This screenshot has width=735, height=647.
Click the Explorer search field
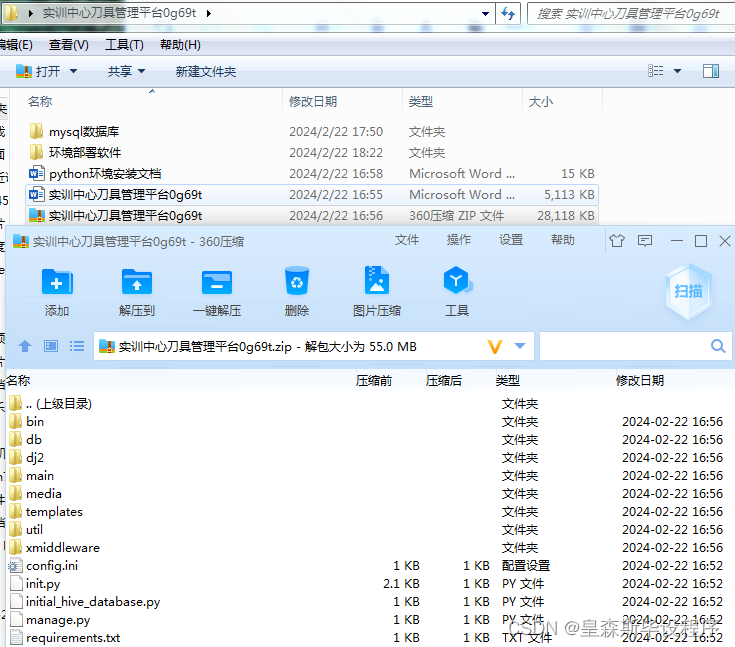(x=630, y=14)
